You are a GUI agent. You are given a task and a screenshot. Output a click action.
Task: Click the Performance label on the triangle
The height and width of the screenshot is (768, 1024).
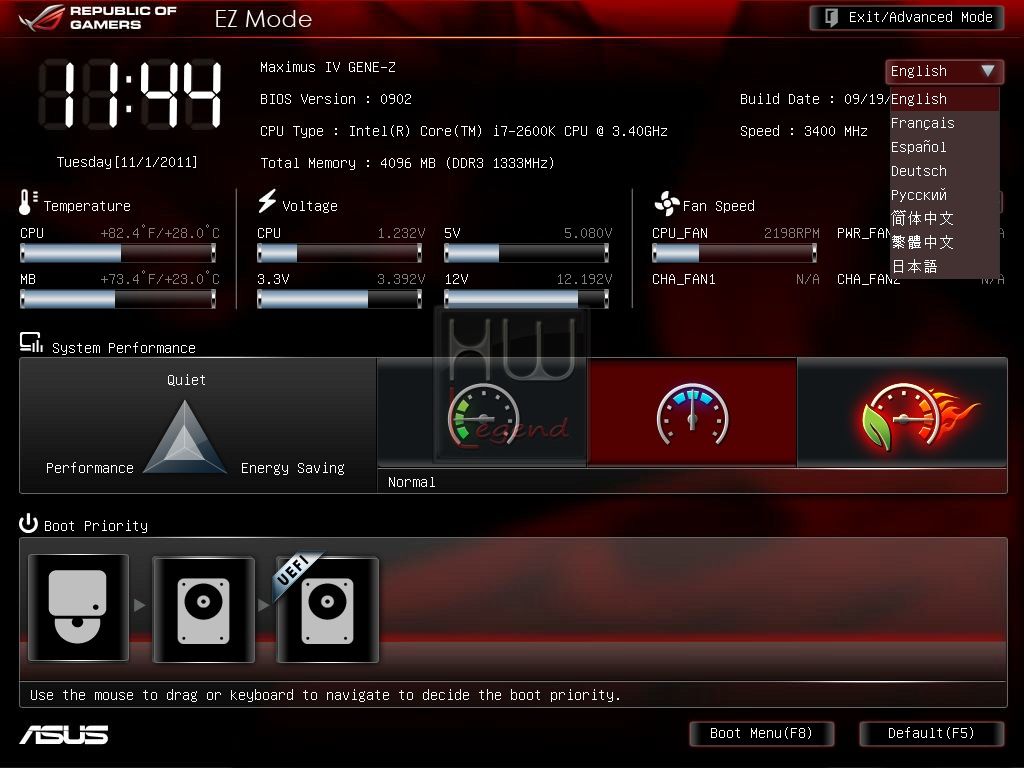[89, 468]
